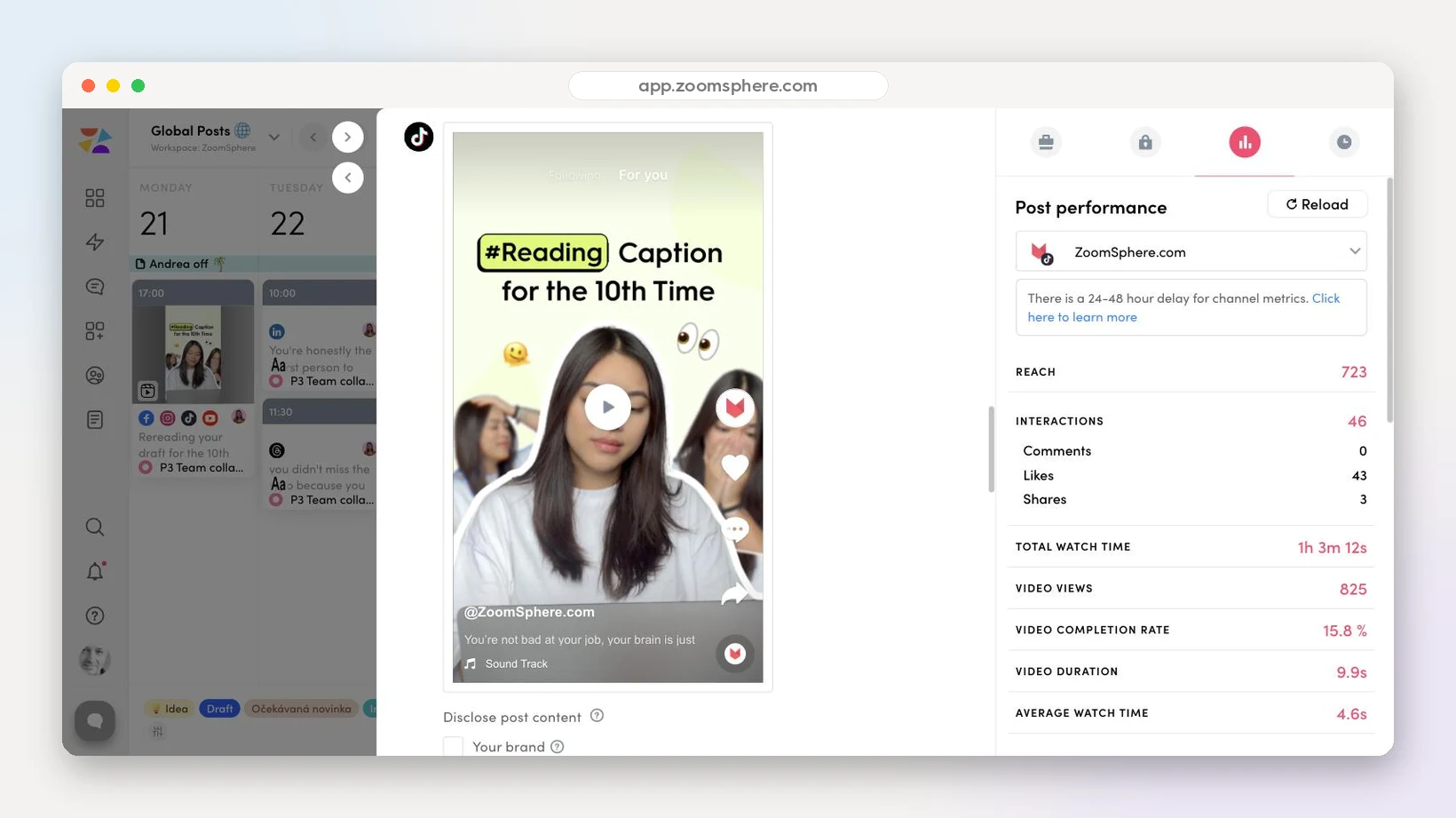1456x818 pixels.
Task: Click the right panel scrollbar
Action: [x=1389, y=300]
